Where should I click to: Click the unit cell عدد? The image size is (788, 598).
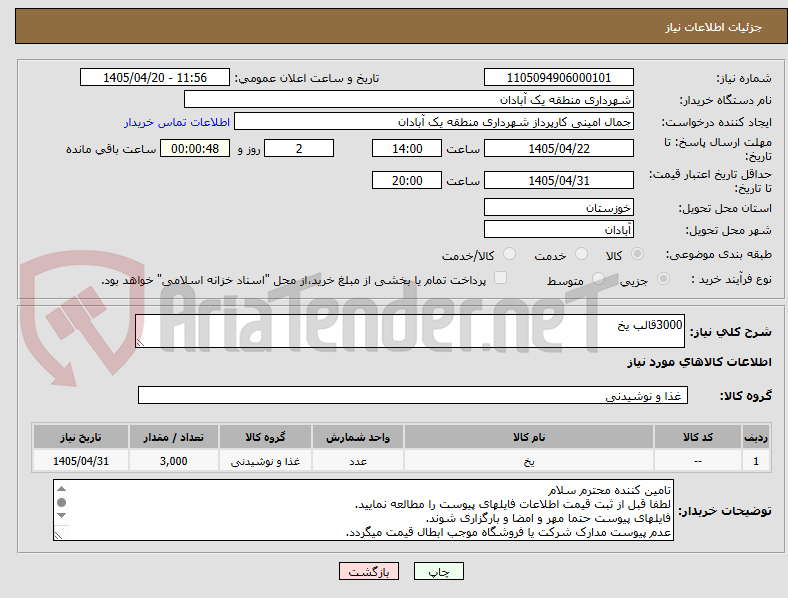click(358, 461)
